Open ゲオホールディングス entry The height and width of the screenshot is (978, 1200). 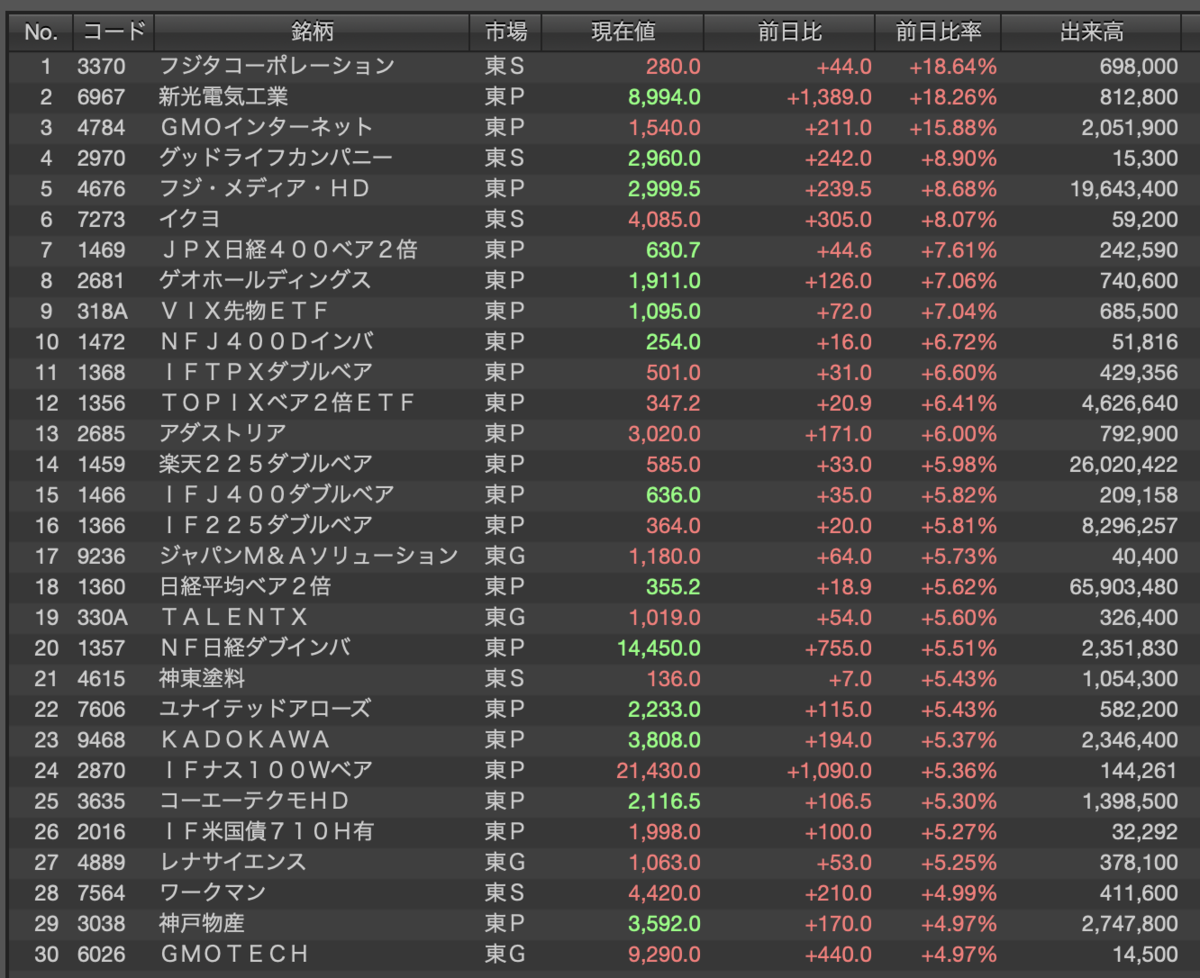[265, 280]
